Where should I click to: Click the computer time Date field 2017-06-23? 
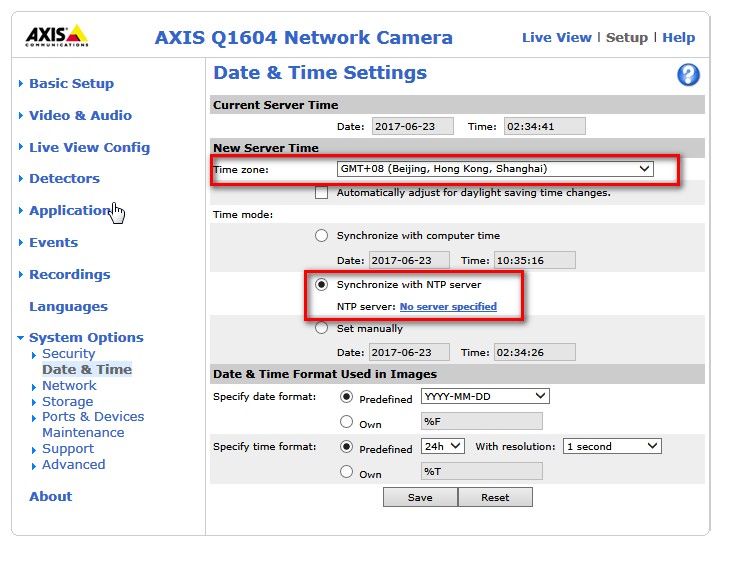click(409, 260)
